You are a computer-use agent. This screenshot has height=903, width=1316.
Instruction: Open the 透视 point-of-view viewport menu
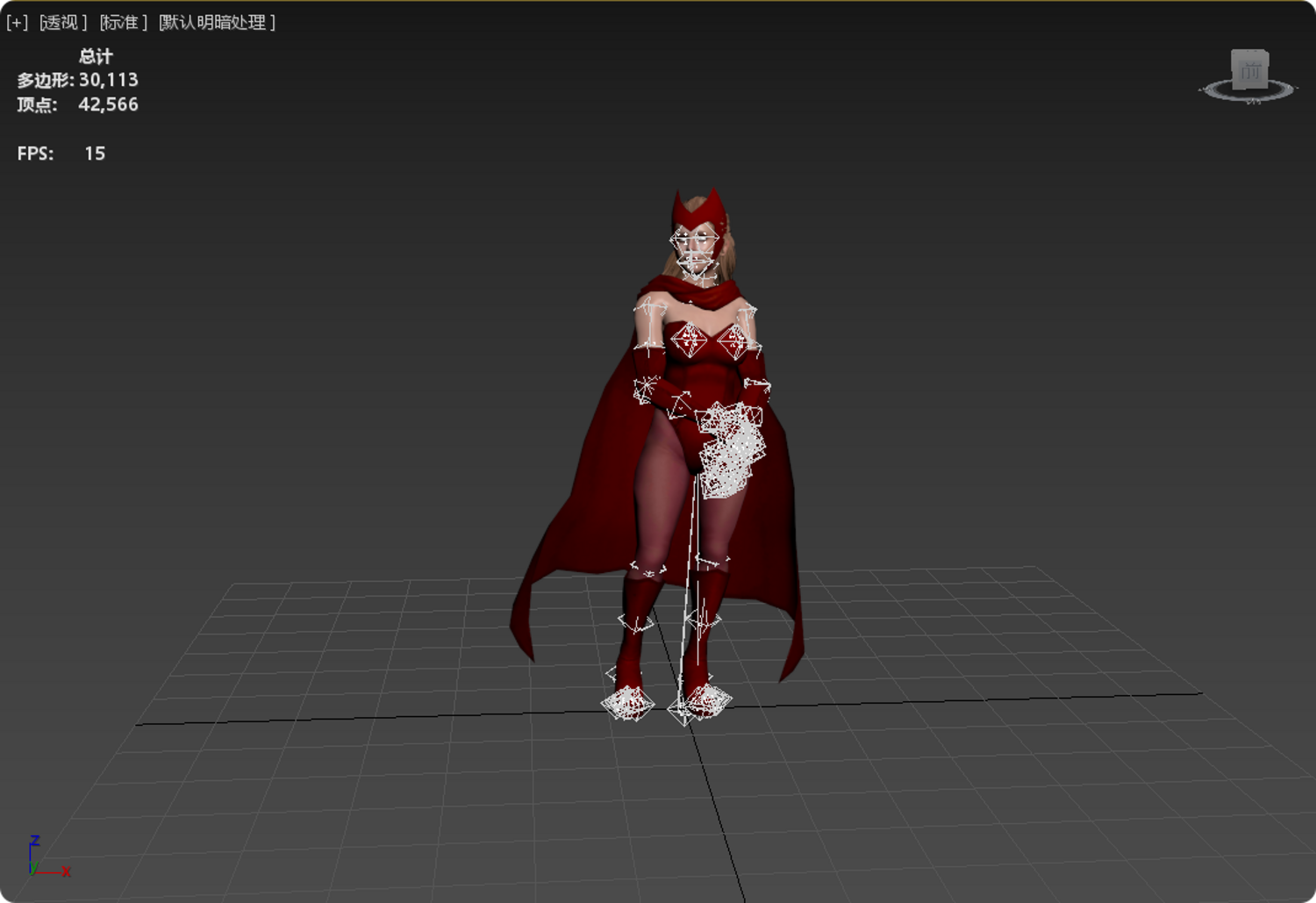[x=63, y=22]
